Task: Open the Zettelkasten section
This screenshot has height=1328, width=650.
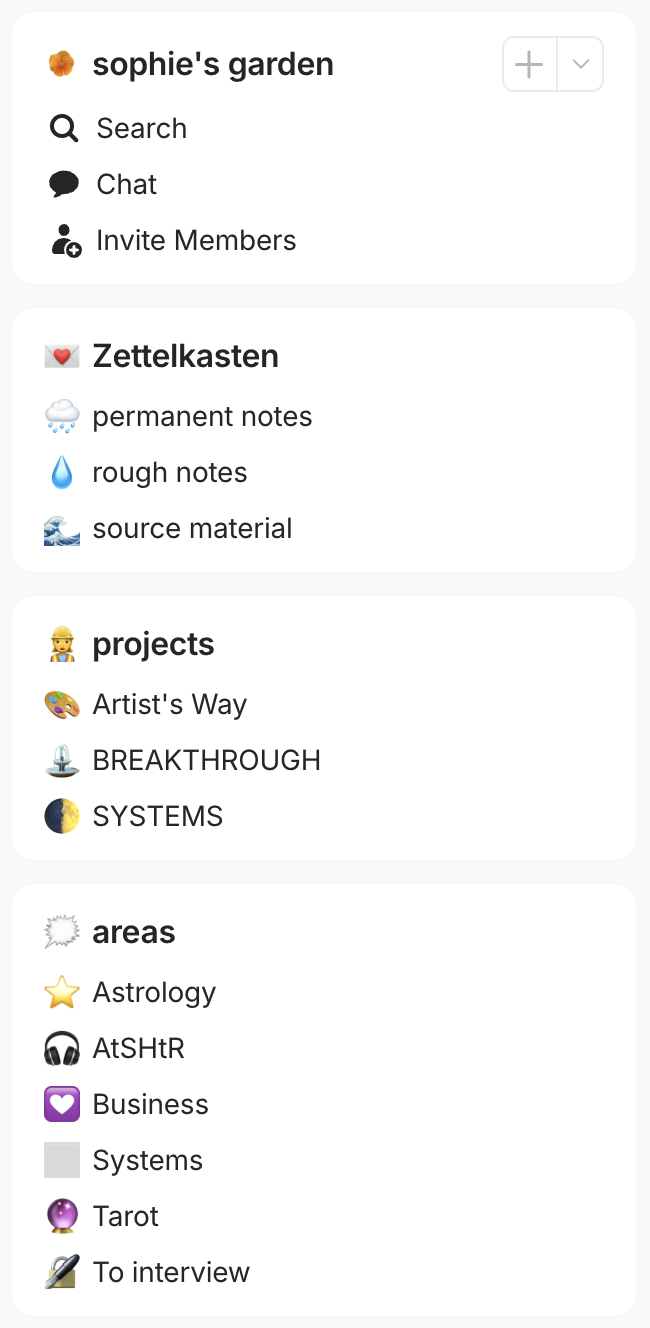Action: (x=185, y=356)
